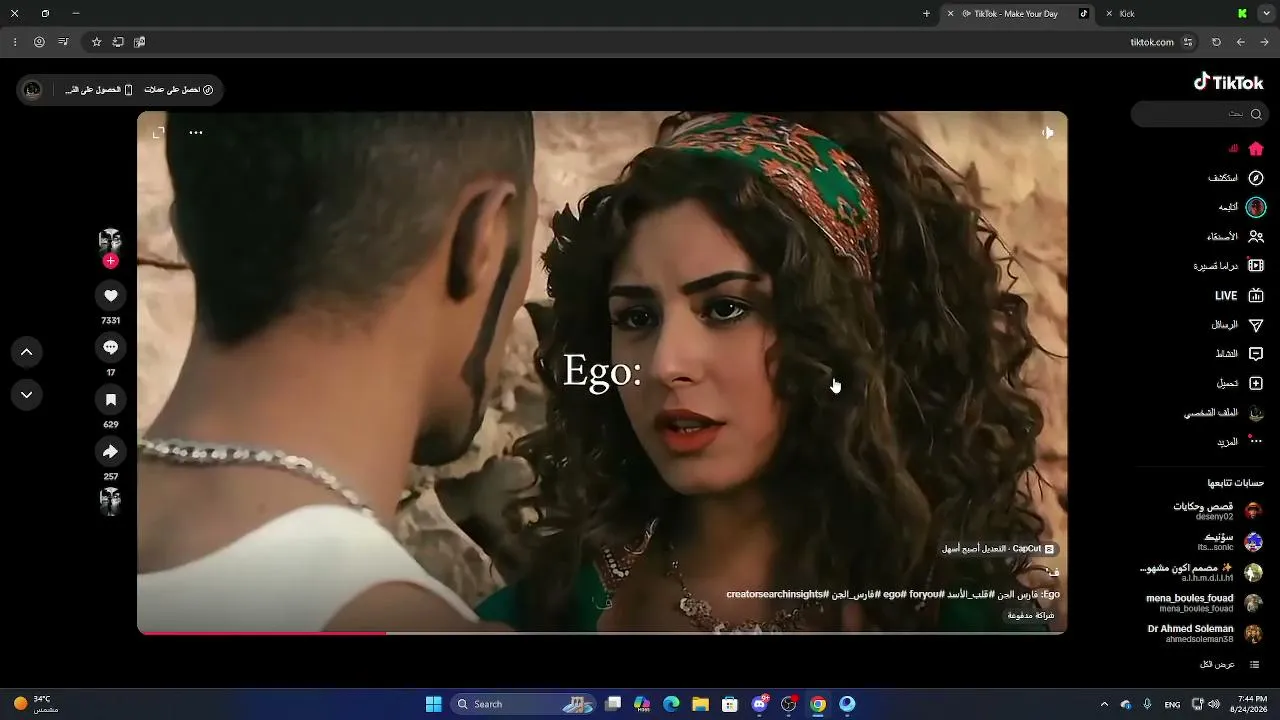Open the LIVE section icon
Screen dimensions: 1280x720
pos(1256,296)
